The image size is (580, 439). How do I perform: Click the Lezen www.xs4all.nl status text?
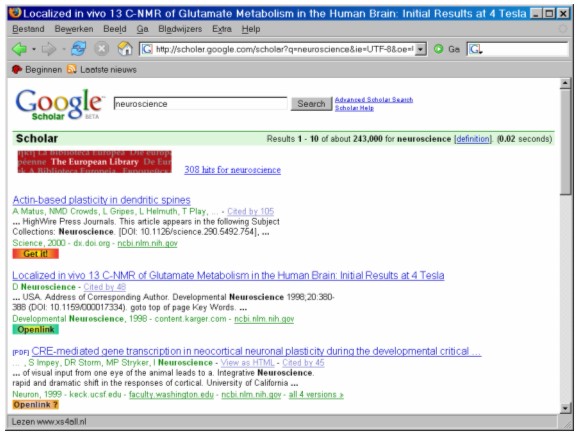coord(49,422)
